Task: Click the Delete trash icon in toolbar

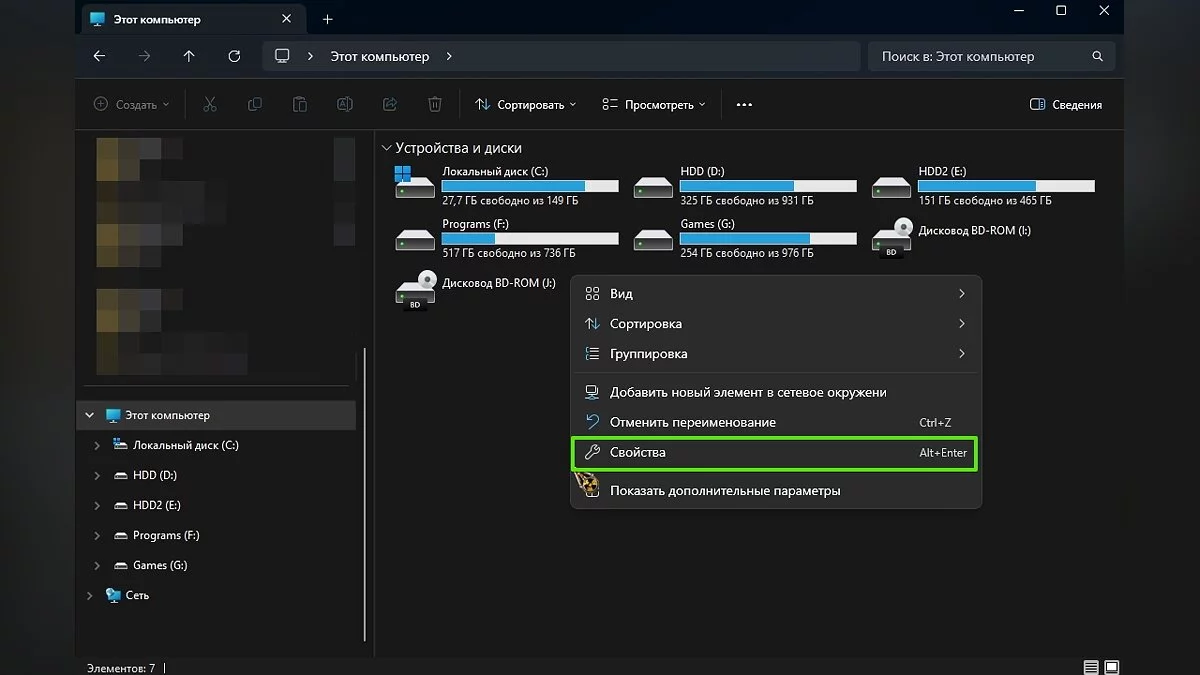Action: 435,105
